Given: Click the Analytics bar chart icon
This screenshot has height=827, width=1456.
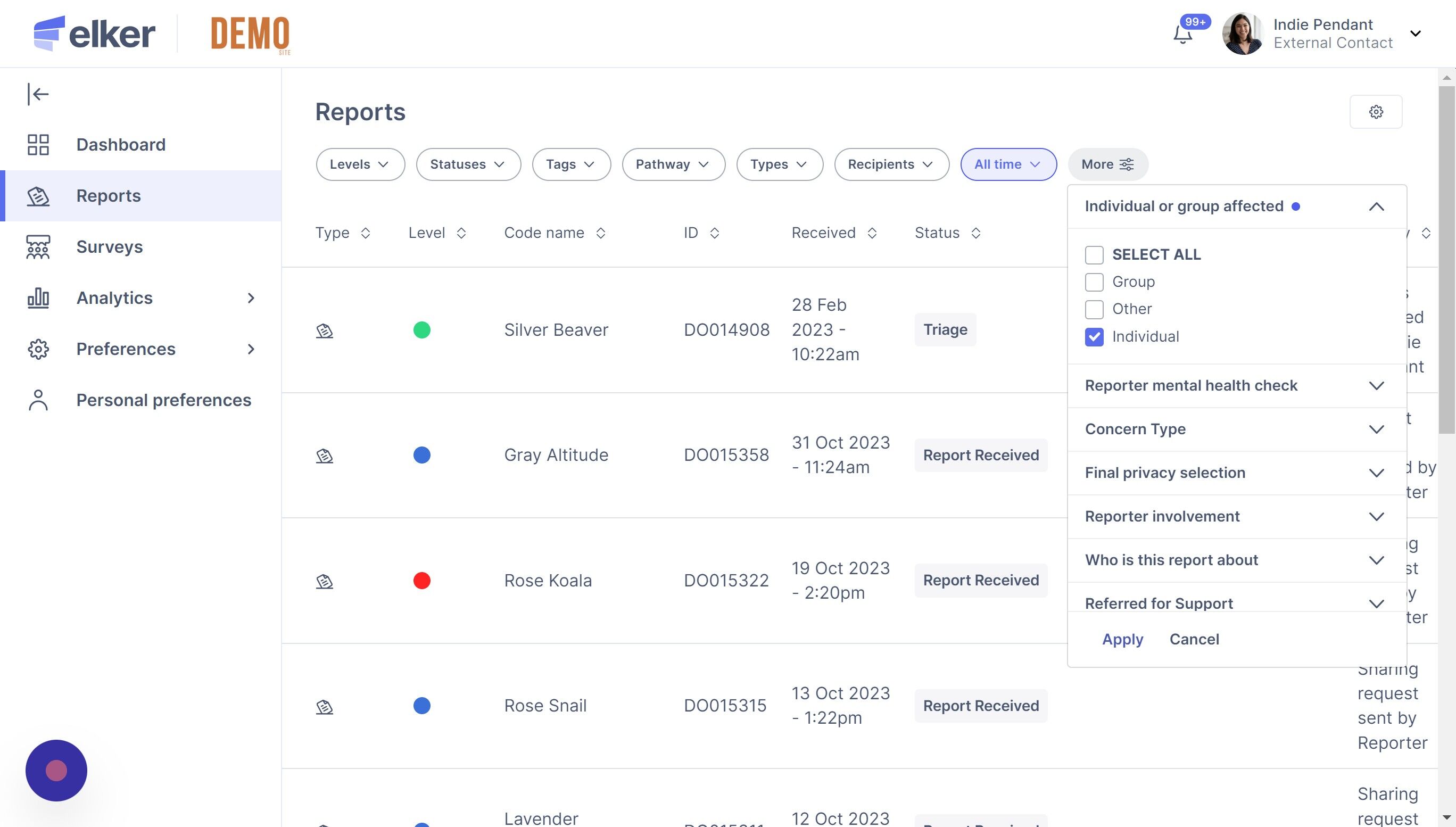Looking at the screenshot, I should (38, 298).
